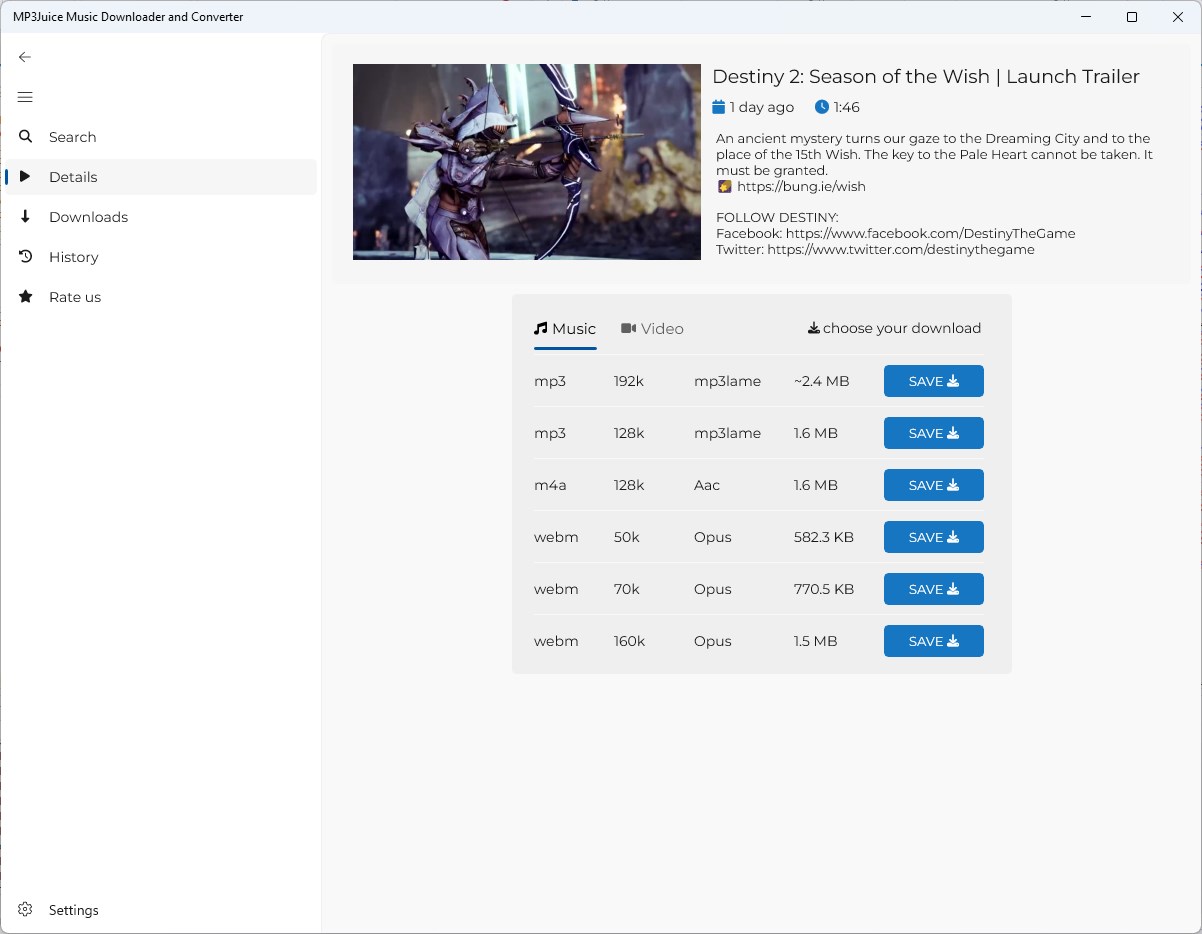Click the calendar icon beside 1 day ago
The width and height of the screenshot is (1202, 934).
[718, 107]
